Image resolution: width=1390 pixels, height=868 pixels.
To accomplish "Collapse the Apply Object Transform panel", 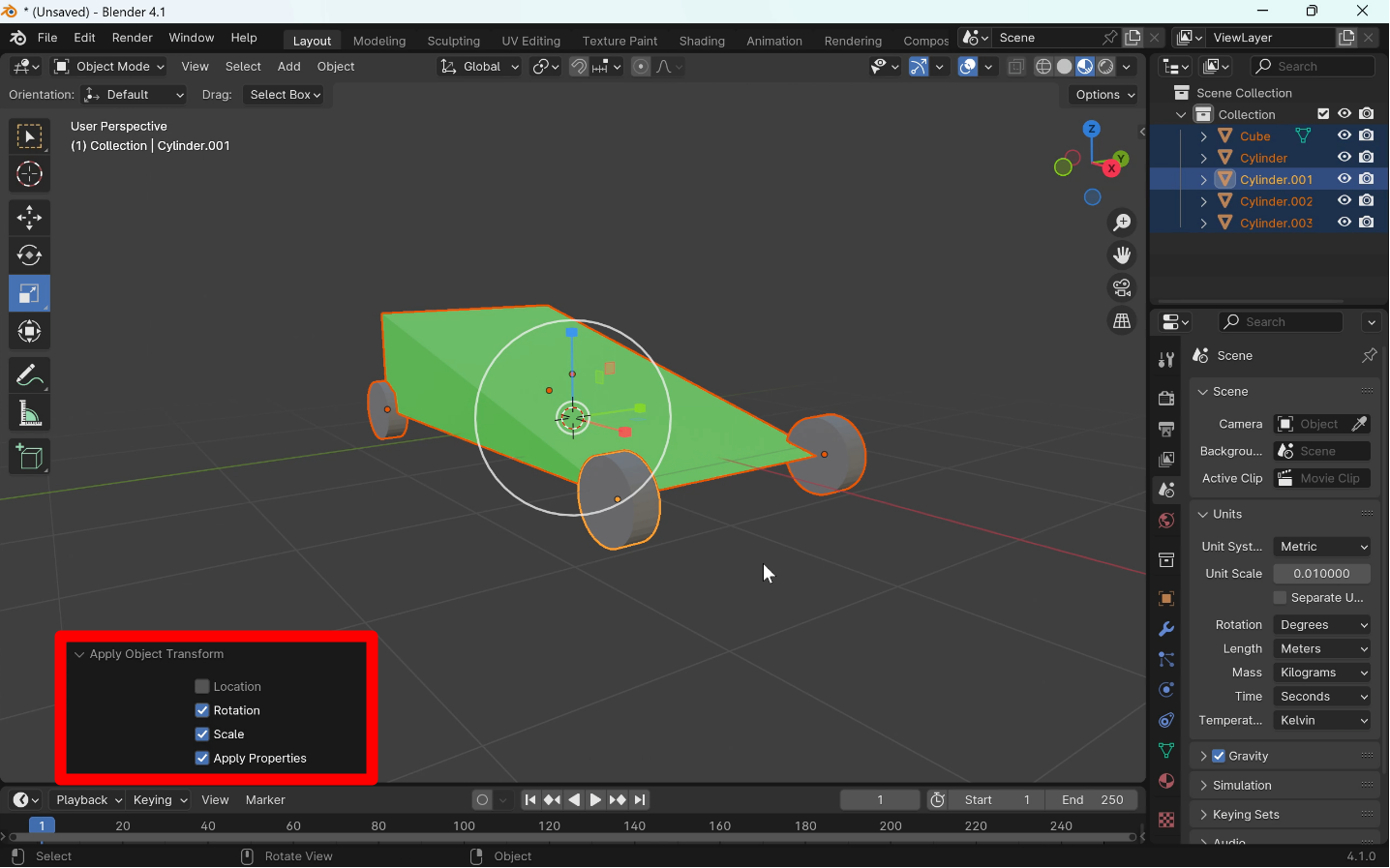I will pos(79,655).
